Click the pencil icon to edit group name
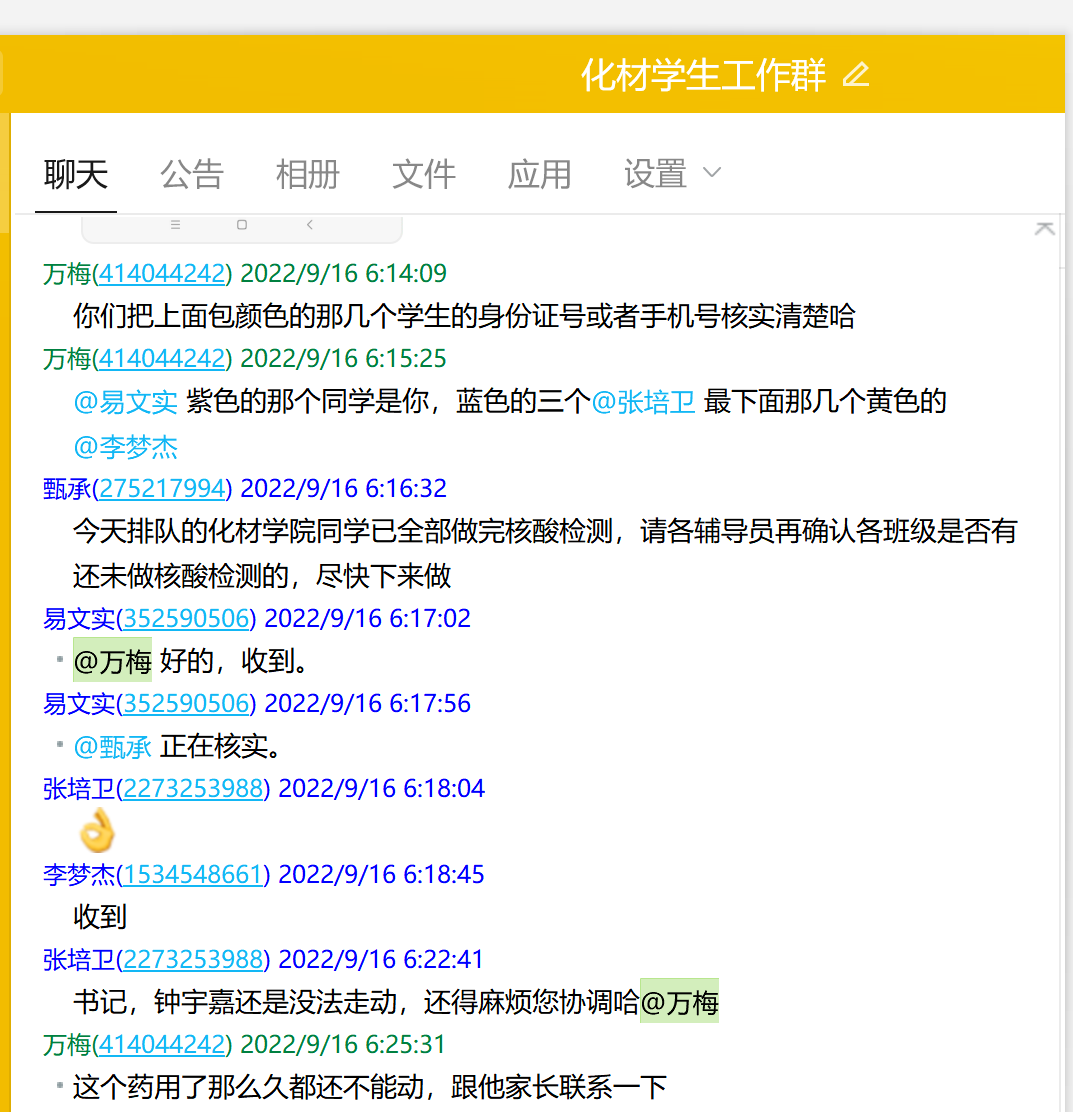The height and width of the screenshot is (1112, 1073). (x=856, y=75)
